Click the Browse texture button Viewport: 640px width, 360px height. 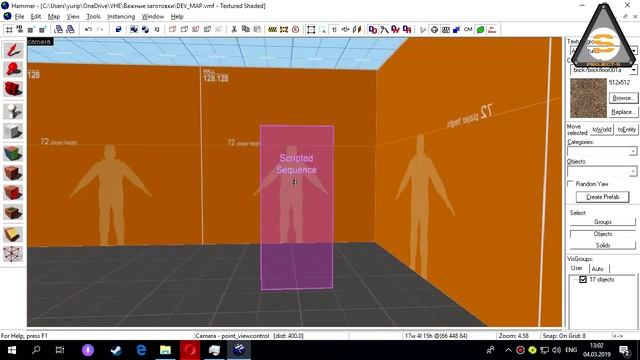pos(623,98)
